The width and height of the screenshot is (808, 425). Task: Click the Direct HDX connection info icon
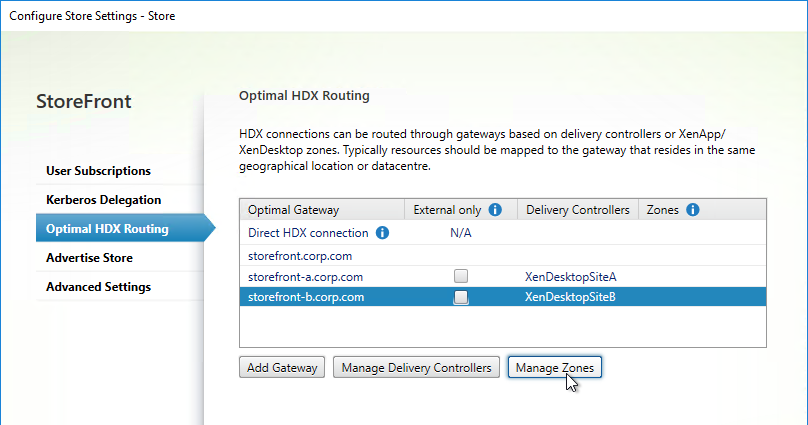(382, 233)
